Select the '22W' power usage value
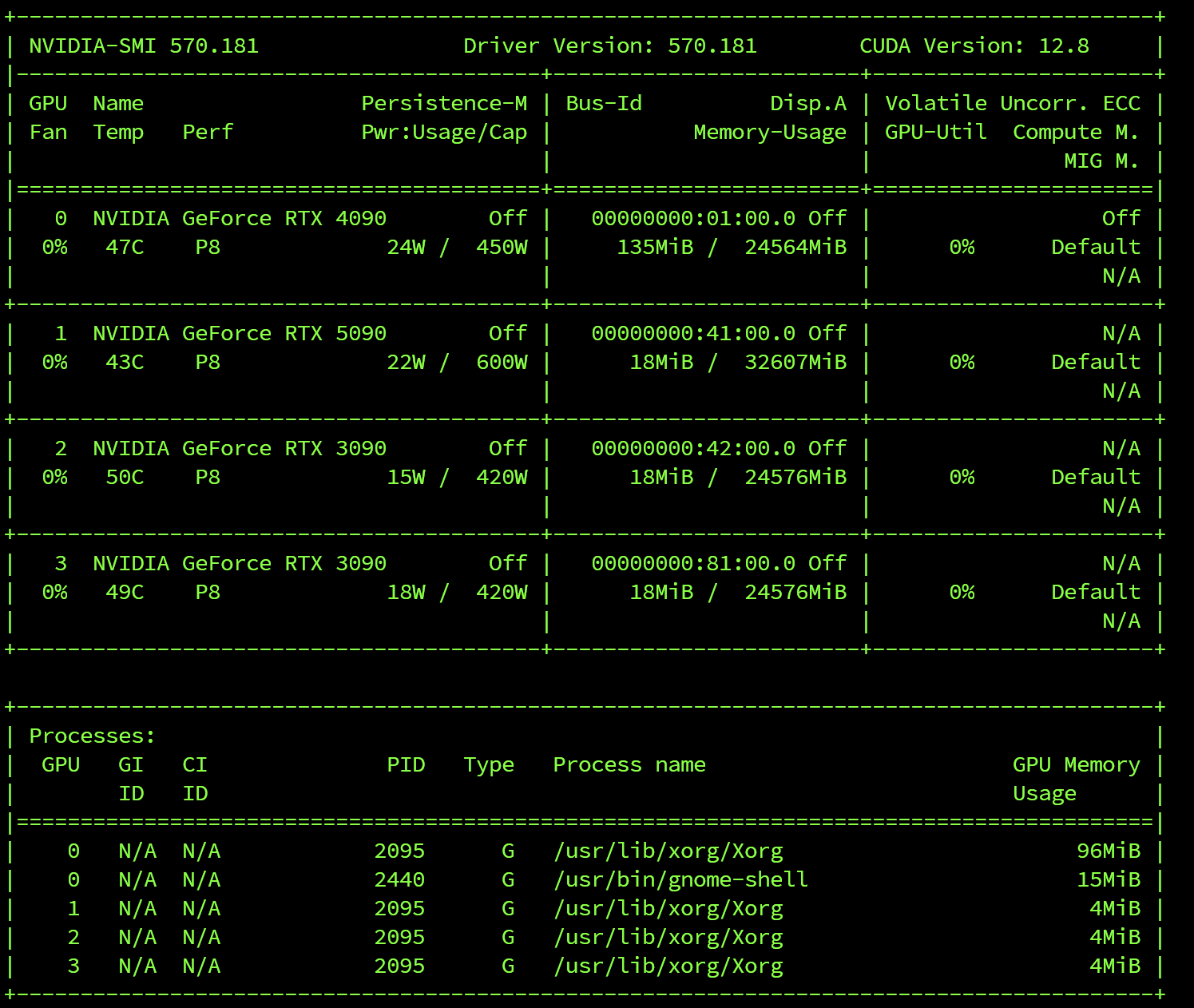This screenshot has width=1194, height=1008. [406, 362]
